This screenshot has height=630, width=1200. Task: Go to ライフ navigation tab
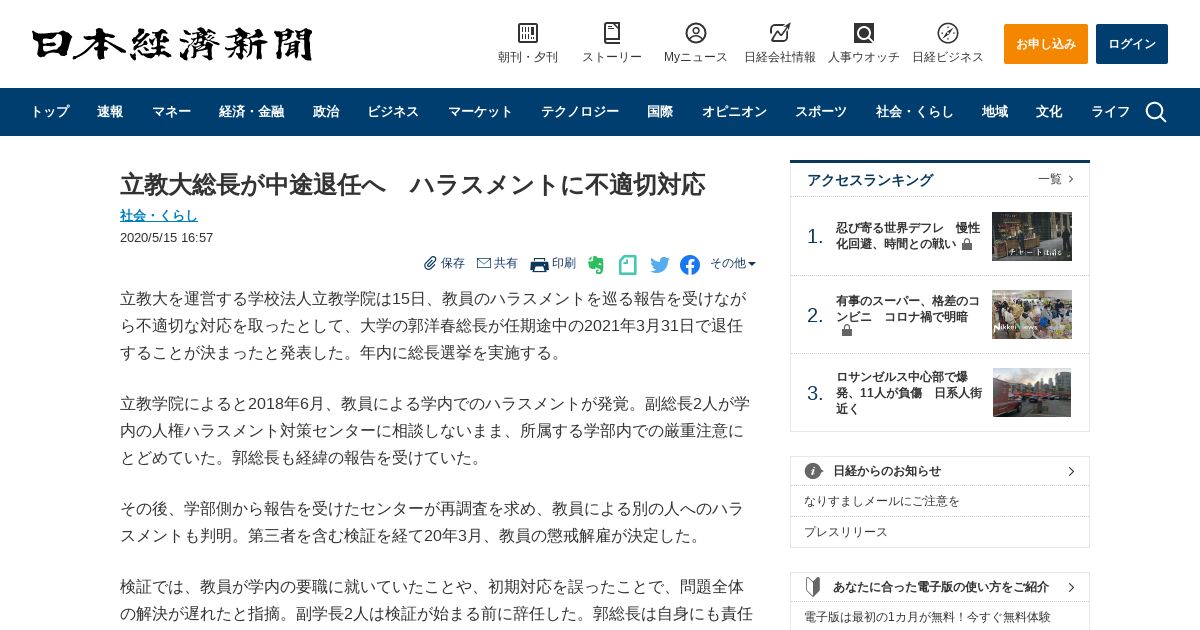click(1110, 112)
